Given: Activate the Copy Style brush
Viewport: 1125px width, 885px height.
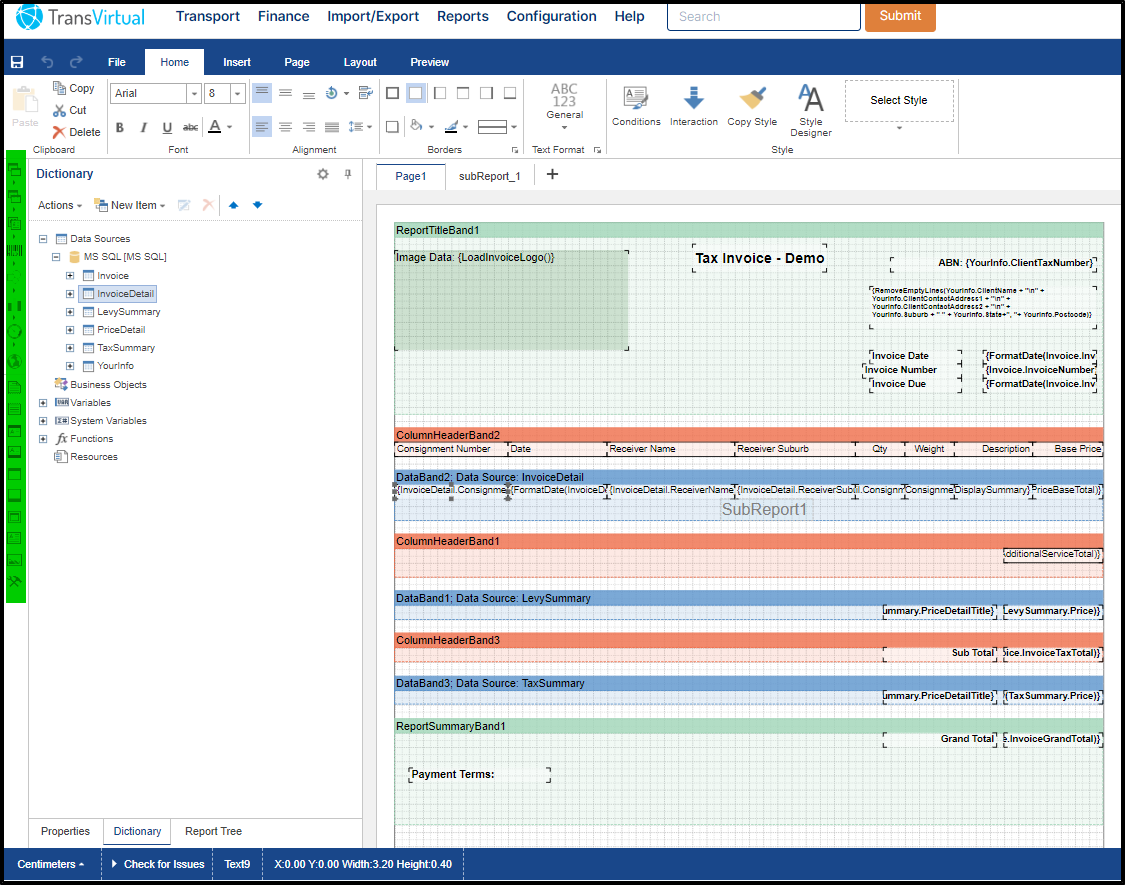Looking at the screenshot, I should pyautogui.click(x=752, y=106).
